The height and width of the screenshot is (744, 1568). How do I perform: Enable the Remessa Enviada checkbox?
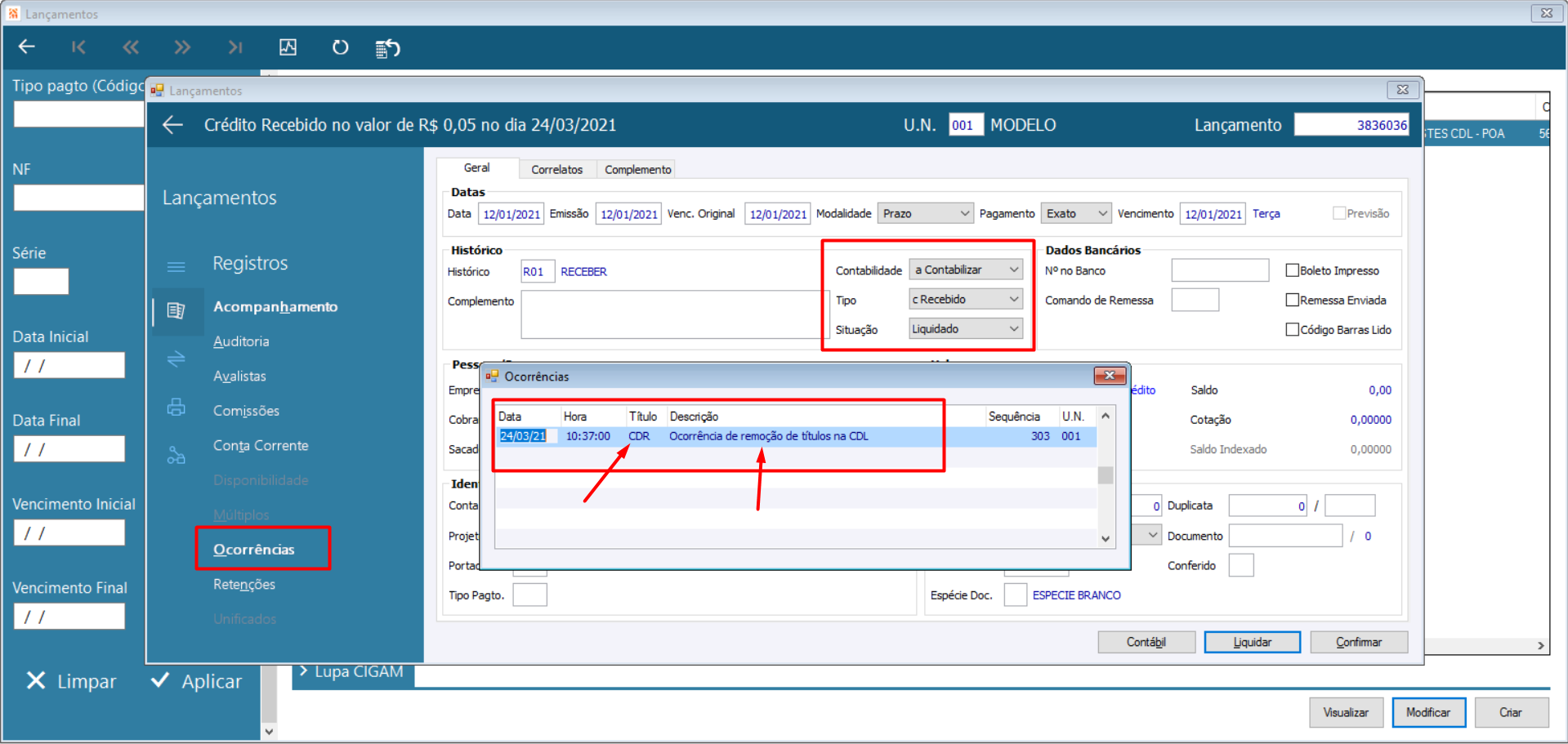[1293, 300]
